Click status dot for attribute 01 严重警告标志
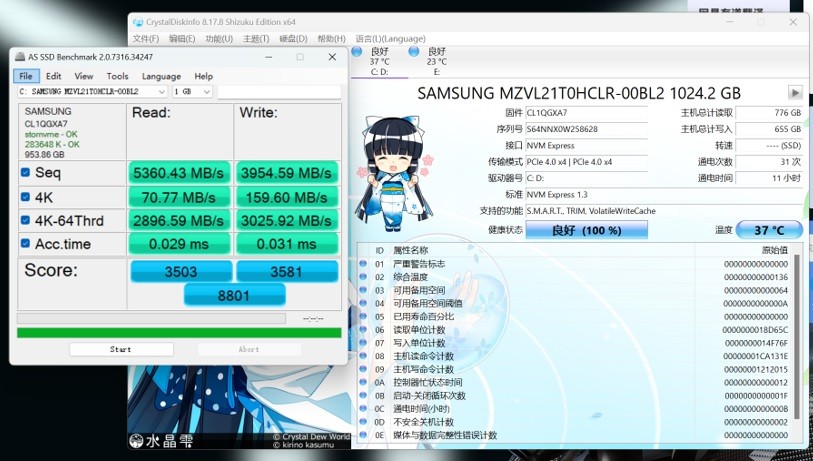 [363, 263]
